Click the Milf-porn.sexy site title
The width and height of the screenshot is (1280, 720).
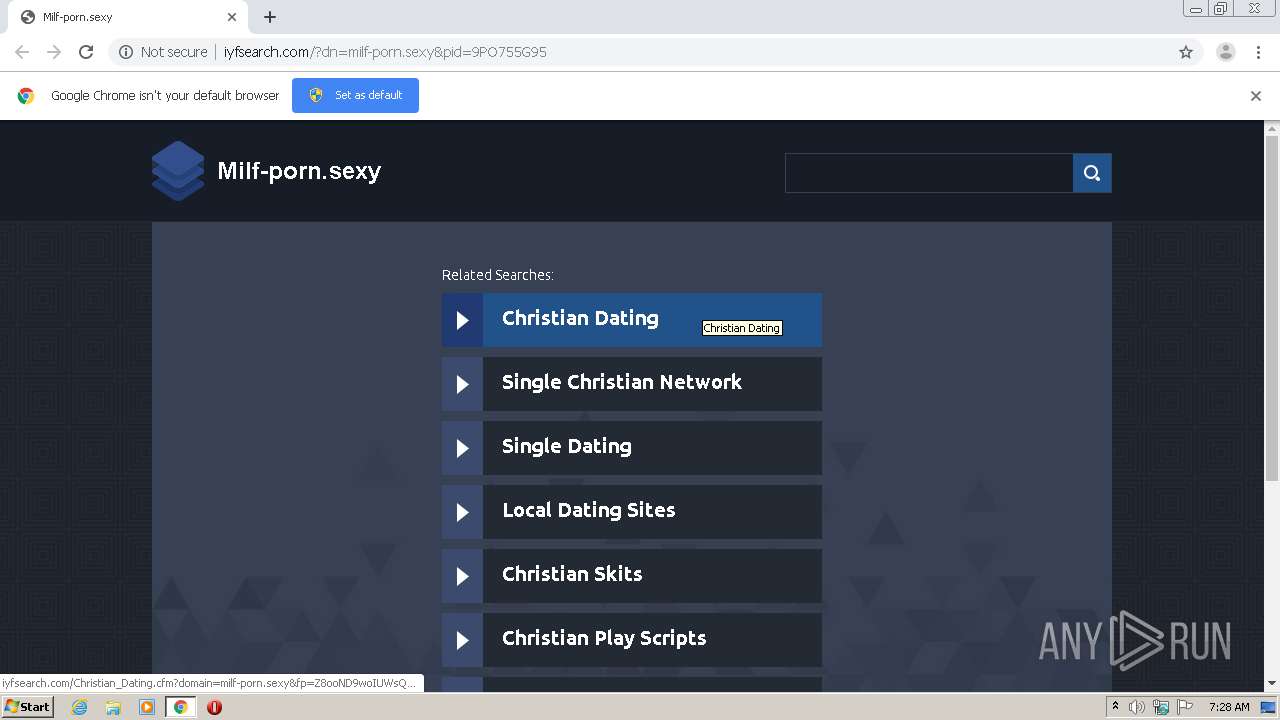click(x=299, y=171)
